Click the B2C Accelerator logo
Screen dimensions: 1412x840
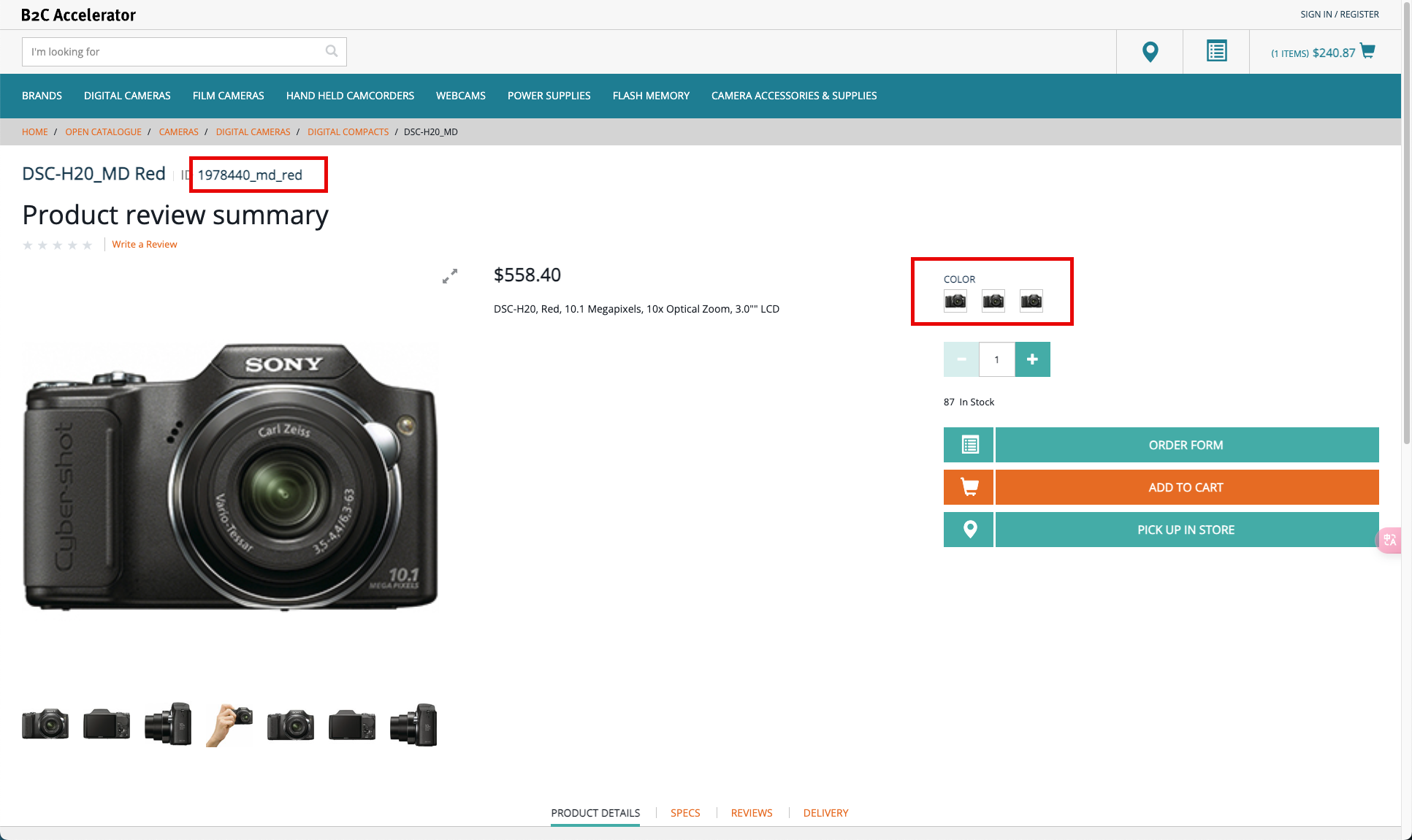pos(78,15)
